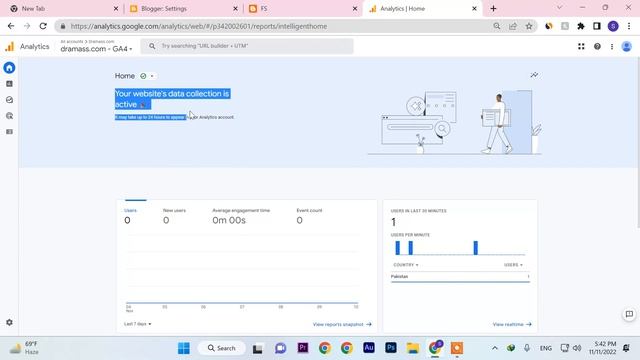This screenshot has width=640, height=360.
Task: Open a new browser tab
Action: tap(493, 8)
